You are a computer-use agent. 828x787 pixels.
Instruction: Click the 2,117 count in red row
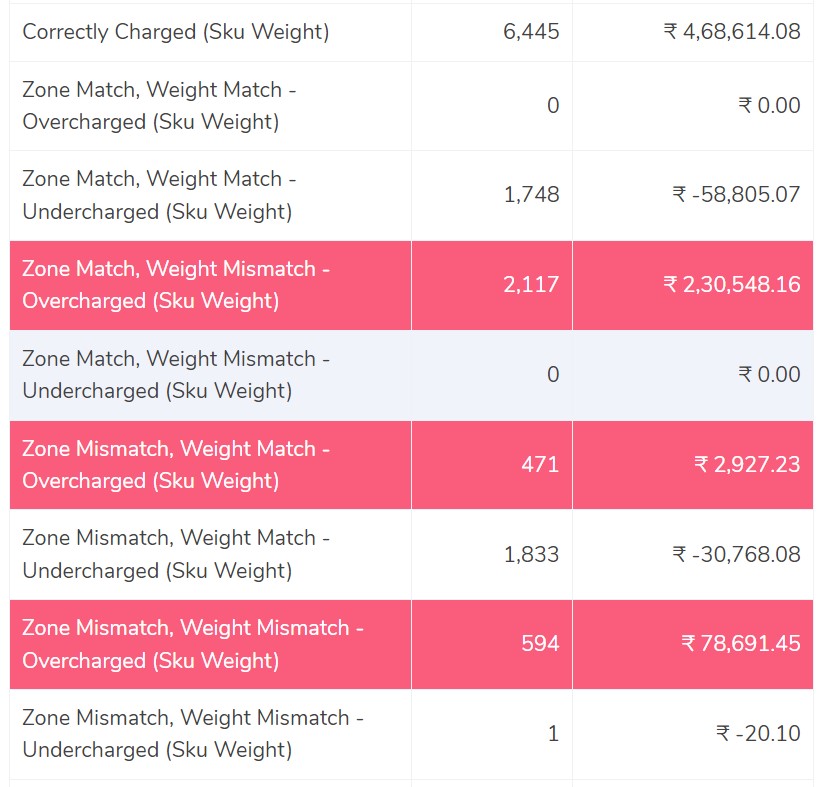[531, 285]
